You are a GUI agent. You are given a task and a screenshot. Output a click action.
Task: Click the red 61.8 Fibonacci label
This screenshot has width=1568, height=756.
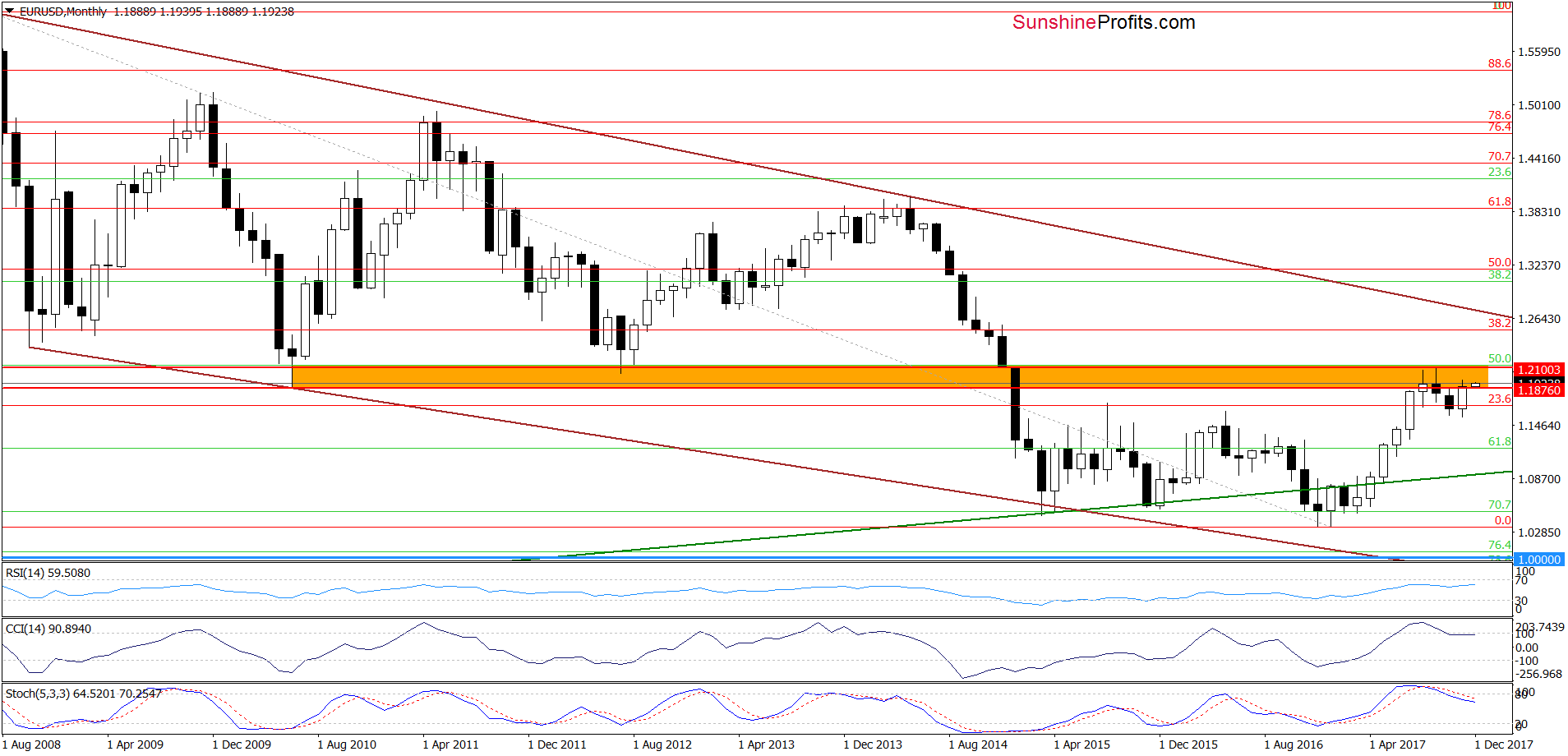[x=1499, y=201]
